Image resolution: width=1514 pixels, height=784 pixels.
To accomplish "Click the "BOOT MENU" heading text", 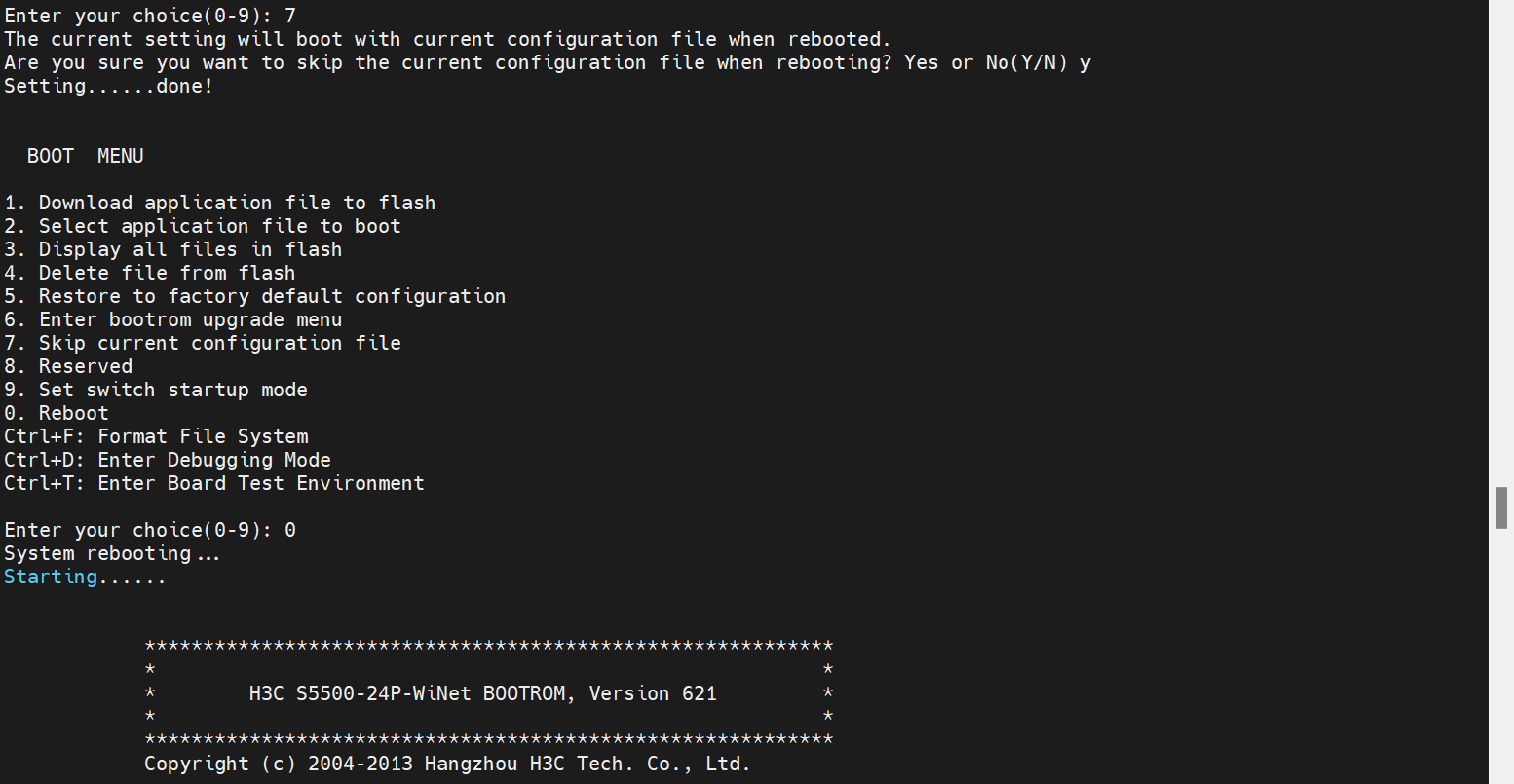I will pos(85,156).
